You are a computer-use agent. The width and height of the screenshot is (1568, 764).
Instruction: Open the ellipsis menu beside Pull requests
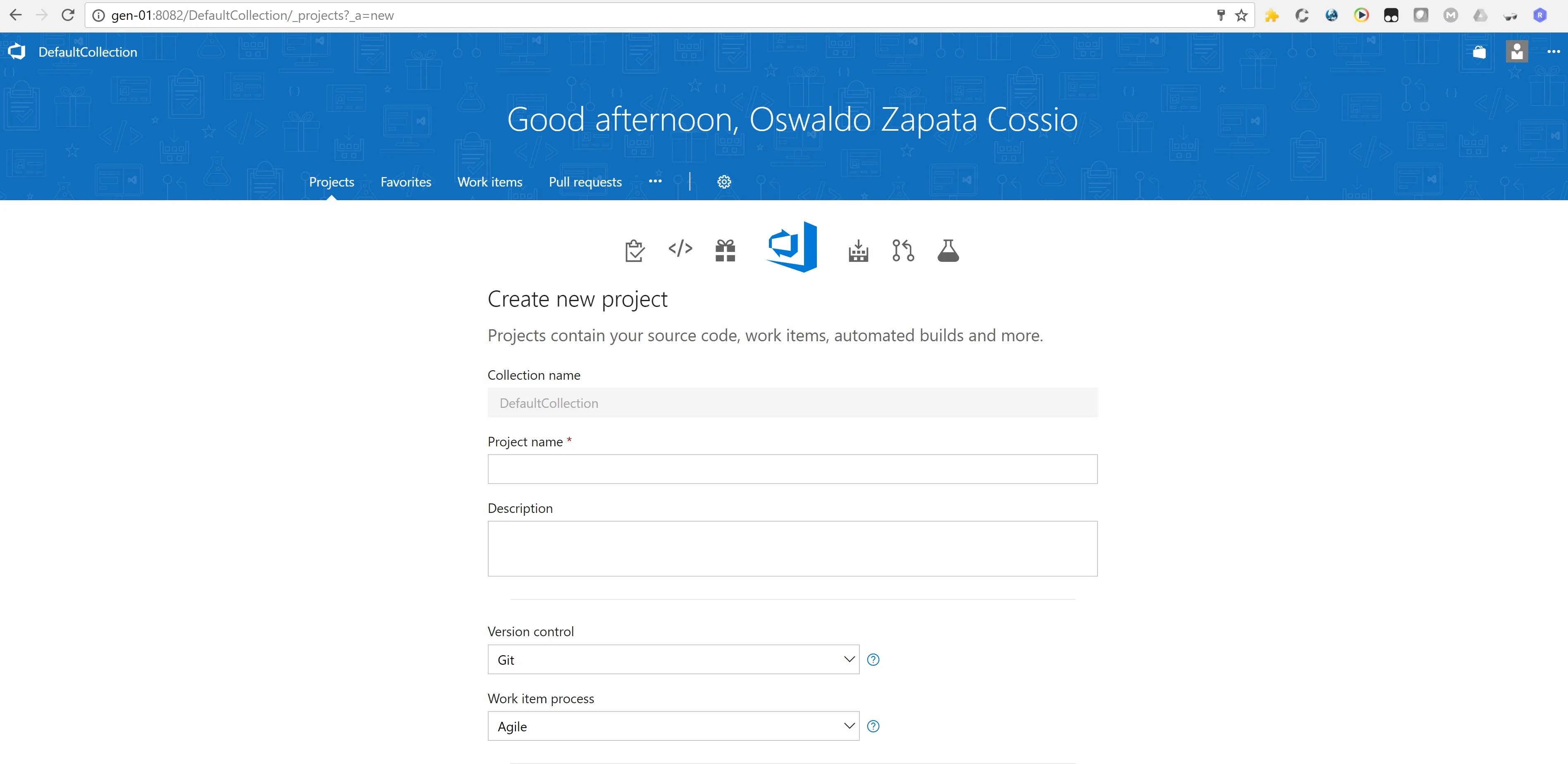[x=655, y=181]
